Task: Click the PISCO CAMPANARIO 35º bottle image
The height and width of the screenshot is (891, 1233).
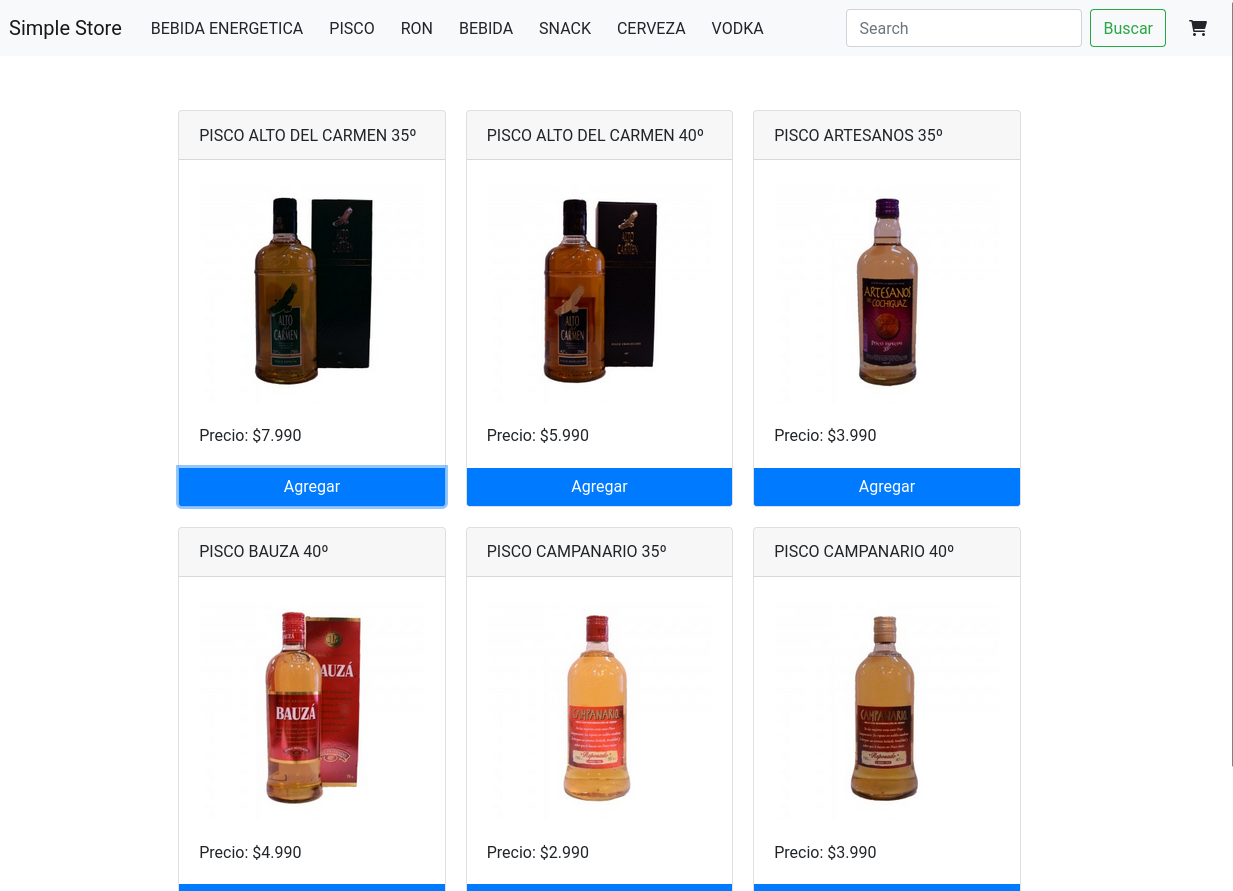Action: tap(599, 706)
